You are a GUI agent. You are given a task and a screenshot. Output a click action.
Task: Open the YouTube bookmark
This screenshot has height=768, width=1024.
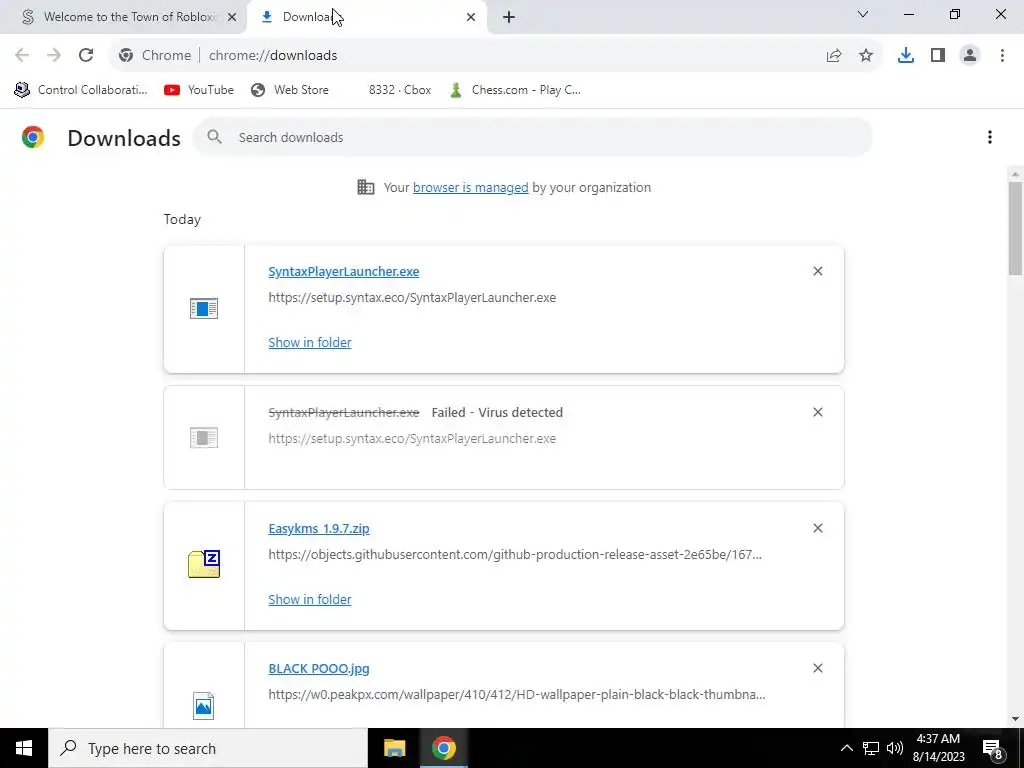point(199,90)
